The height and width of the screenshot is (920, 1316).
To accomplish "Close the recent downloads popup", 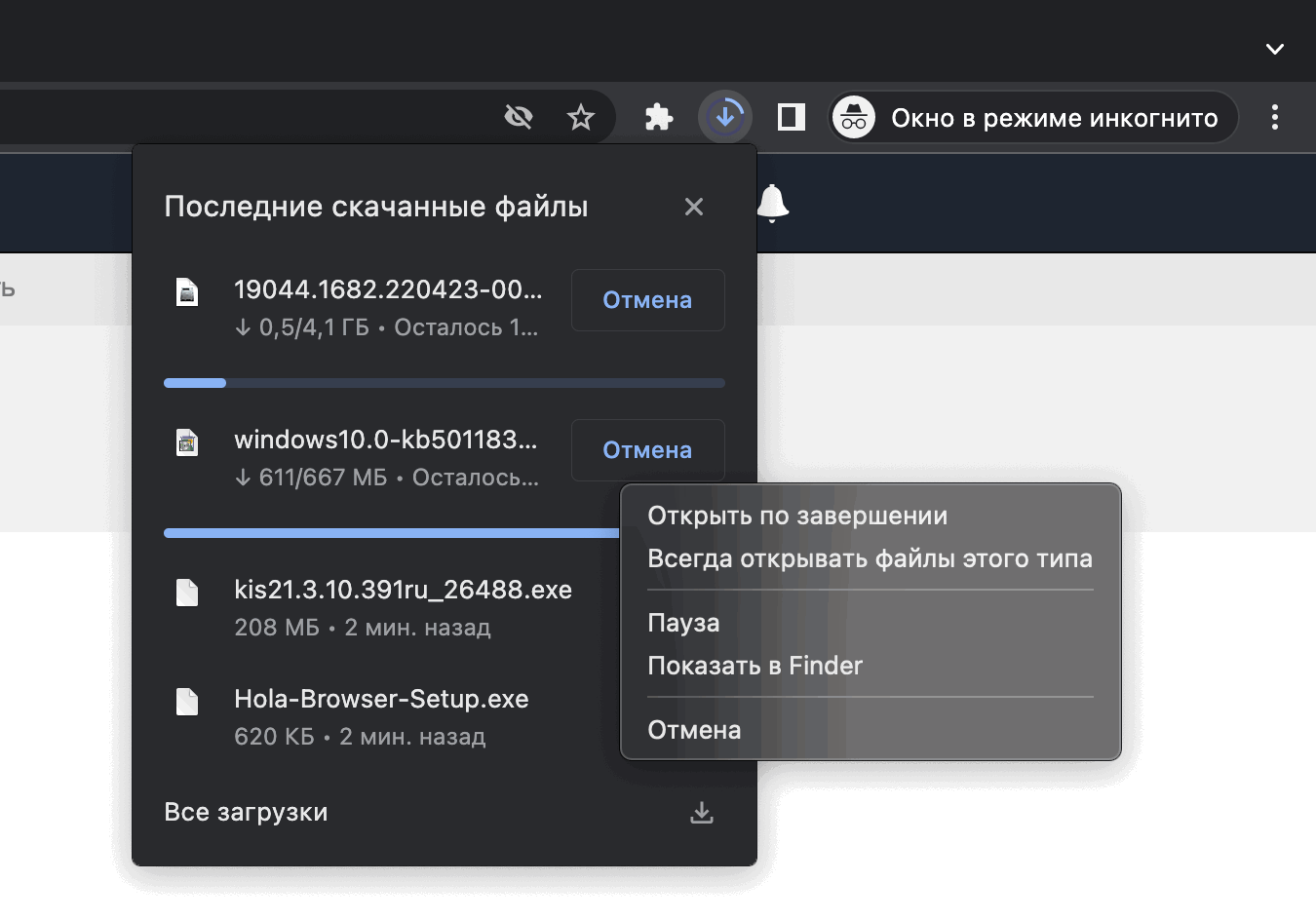I will tap(693, 207).
